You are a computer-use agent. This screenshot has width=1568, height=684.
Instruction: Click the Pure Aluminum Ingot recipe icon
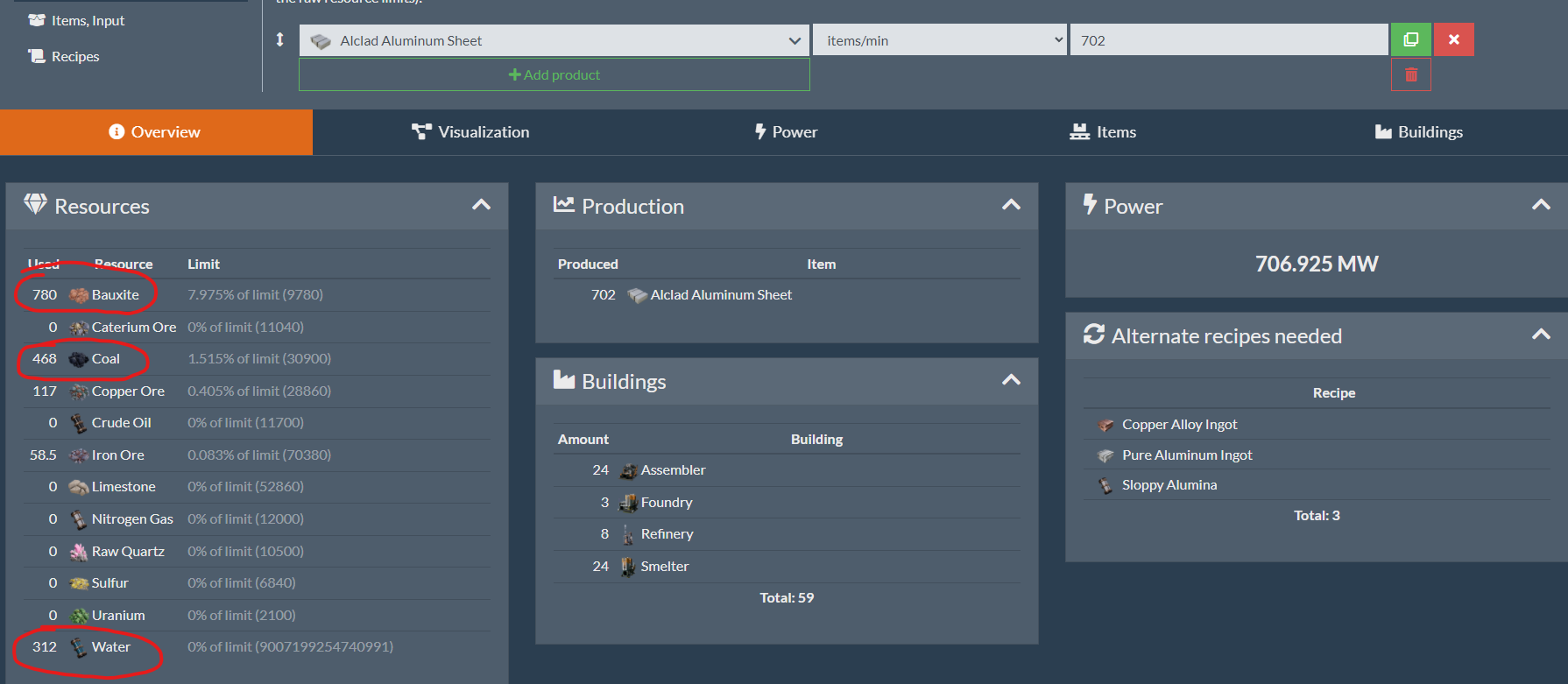point(1105,455)
